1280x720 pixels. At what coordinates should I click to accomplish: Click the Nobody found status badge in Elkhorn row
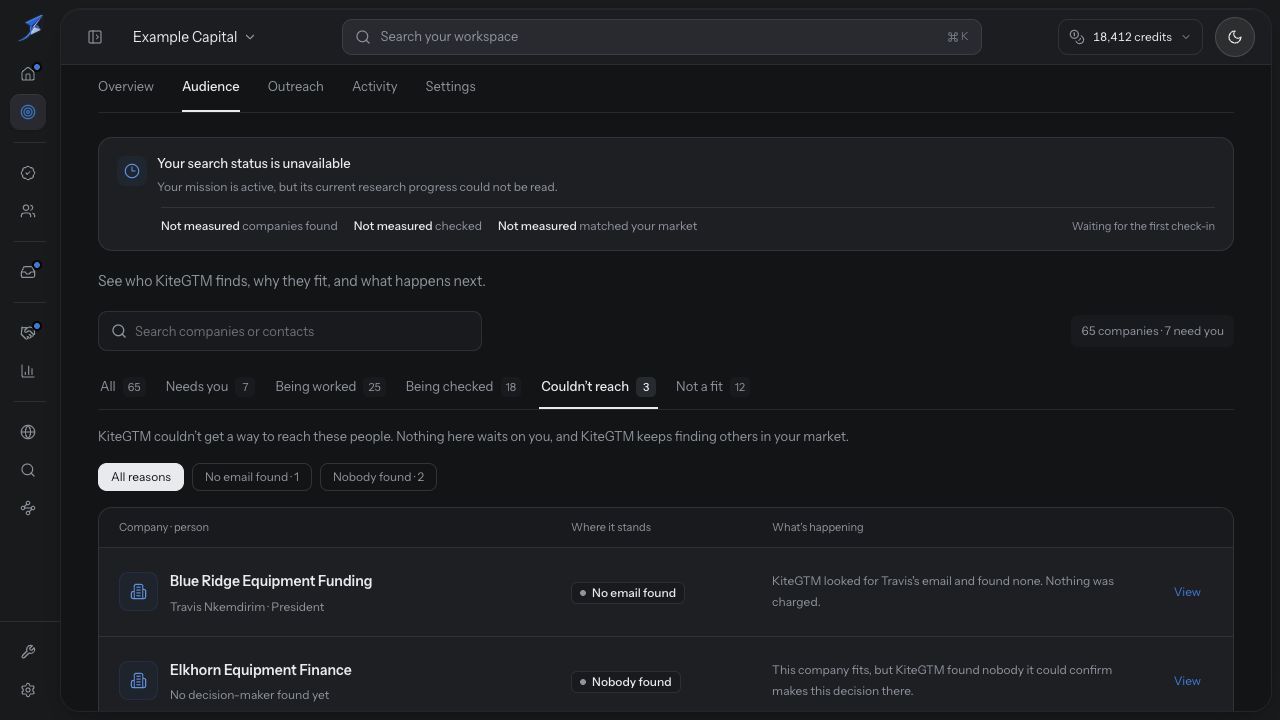tap(626, 682)
